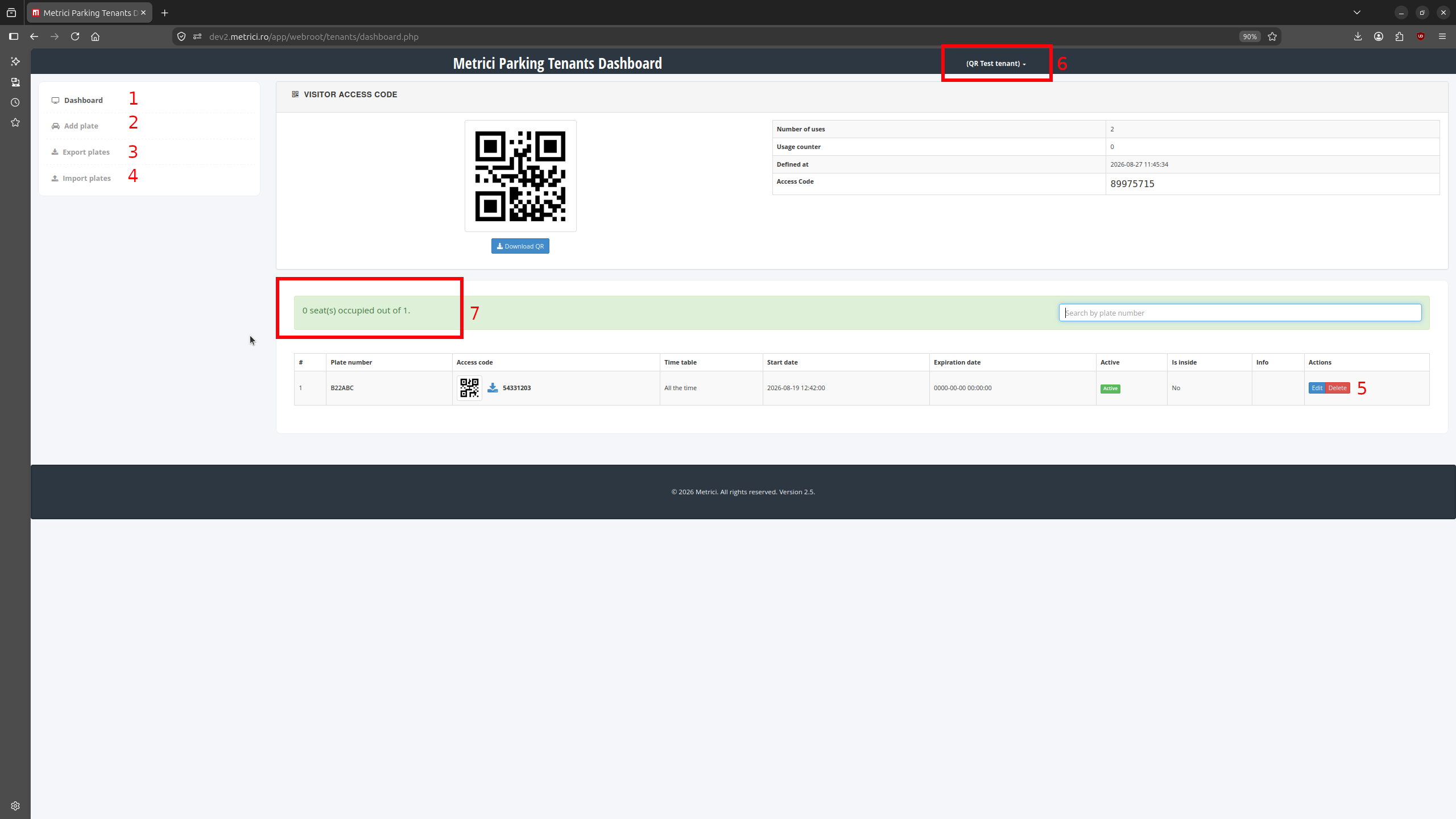1456x819 pixels.
Task: Open the browser downloads icon
Action: pos(1358,36)
